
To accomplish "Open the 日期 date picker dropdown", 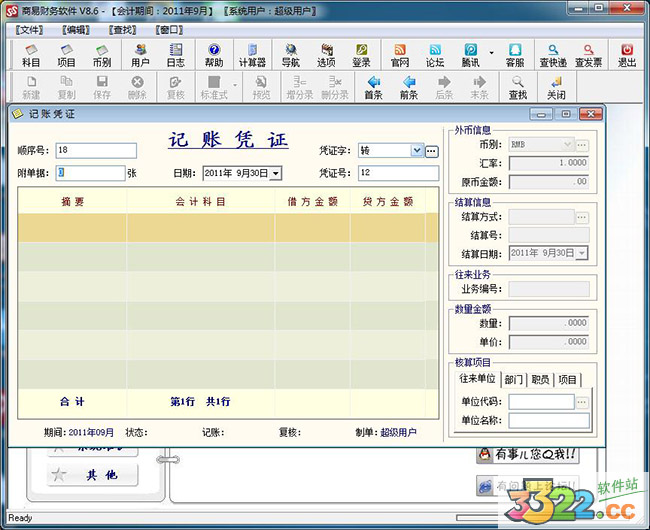I will click(276, 173).
